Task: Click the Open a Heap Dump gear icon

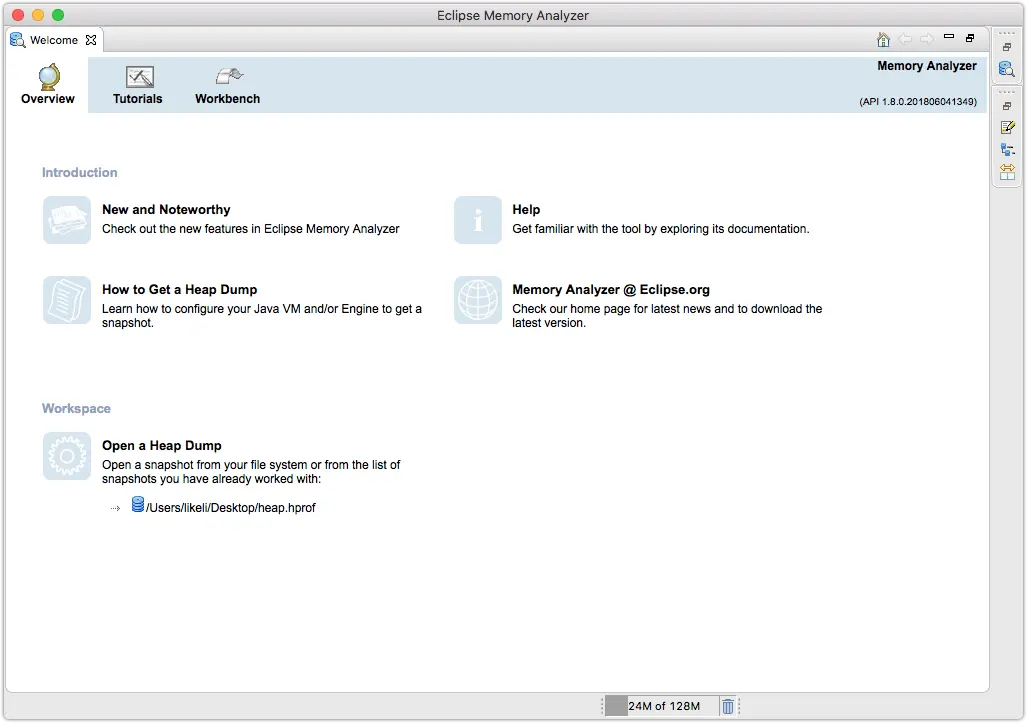Action: click(67, 456)
